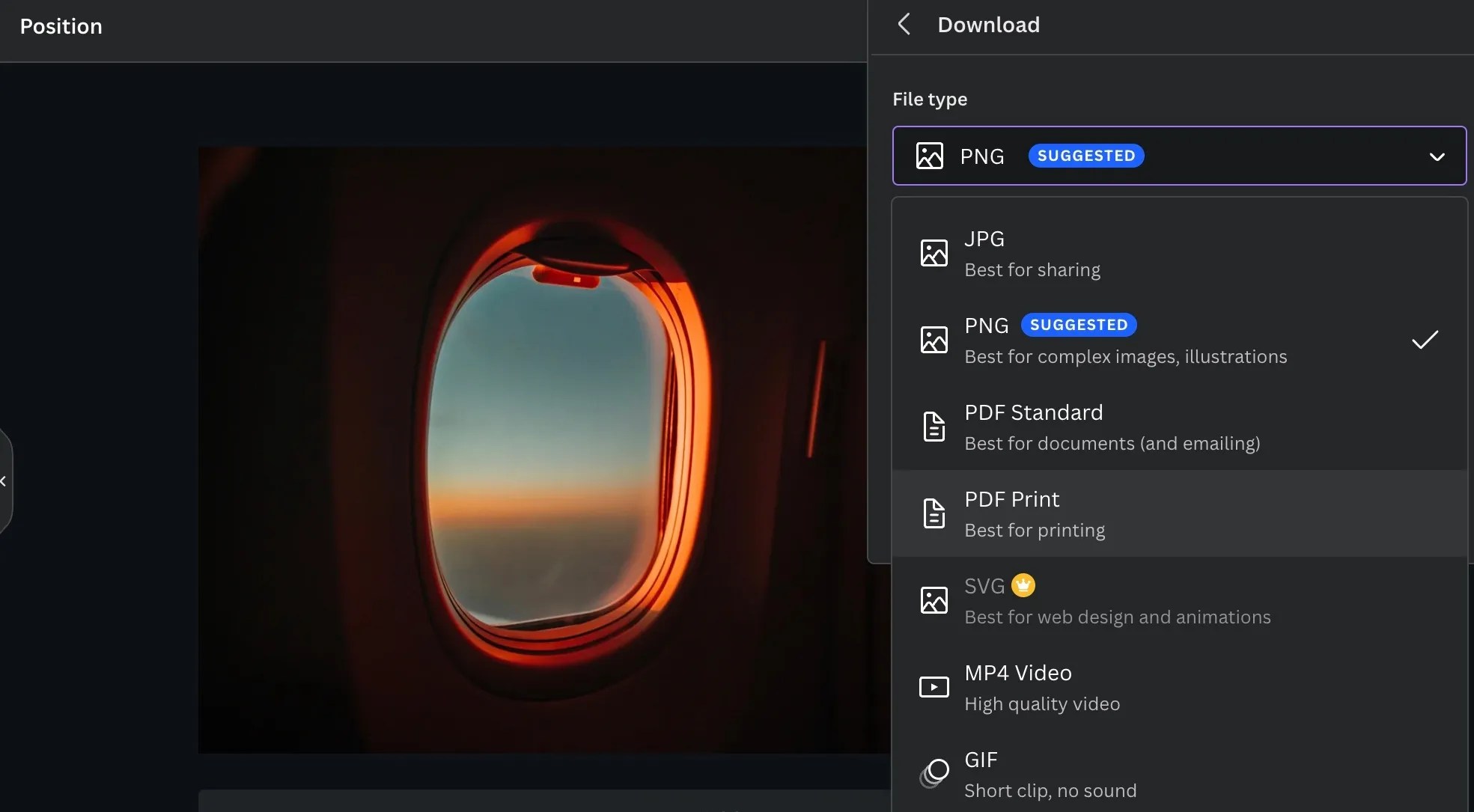Click the JPG image icon
The width and height of the screenshot is (1474, 812).
coord(934,253)
